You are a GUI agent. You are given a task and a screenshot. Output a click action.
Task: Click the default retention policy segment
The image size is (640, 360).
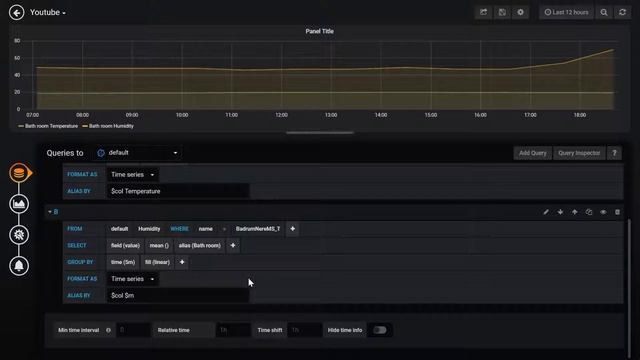click(x=119, y=229)
